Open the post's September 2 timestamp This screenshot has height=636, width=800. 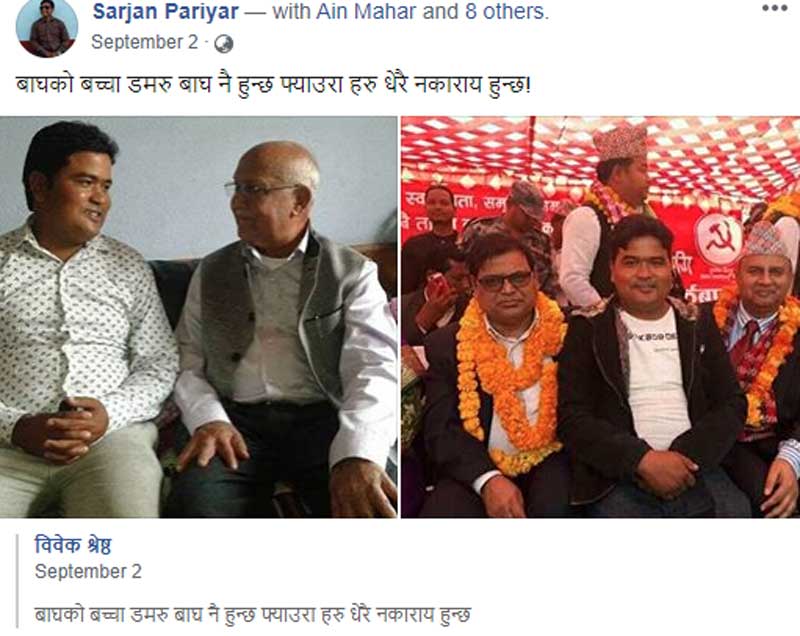pos(144,42)
